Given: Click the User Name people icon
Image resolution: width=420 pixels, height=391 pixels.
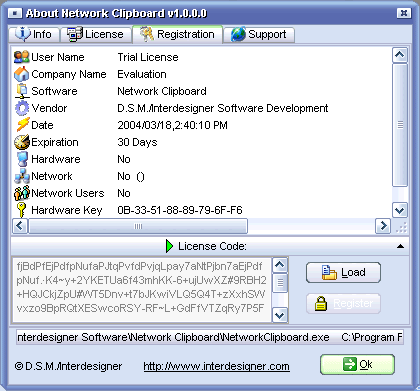Looking at the screenshot, I should tap(22, 57).
